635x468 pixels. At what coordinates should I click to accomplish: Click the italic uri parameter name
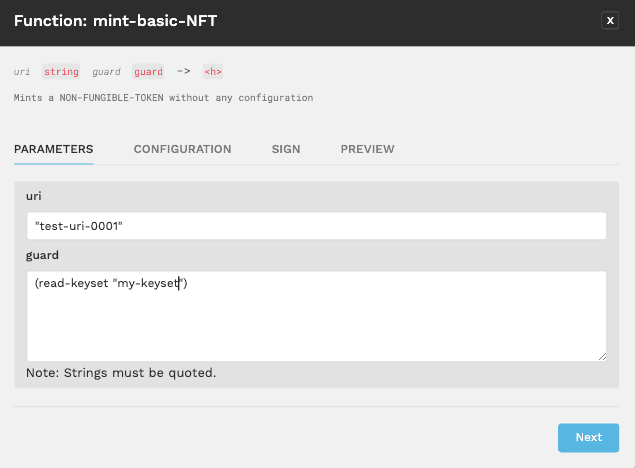pyautogui.click(x=21, y=72)
